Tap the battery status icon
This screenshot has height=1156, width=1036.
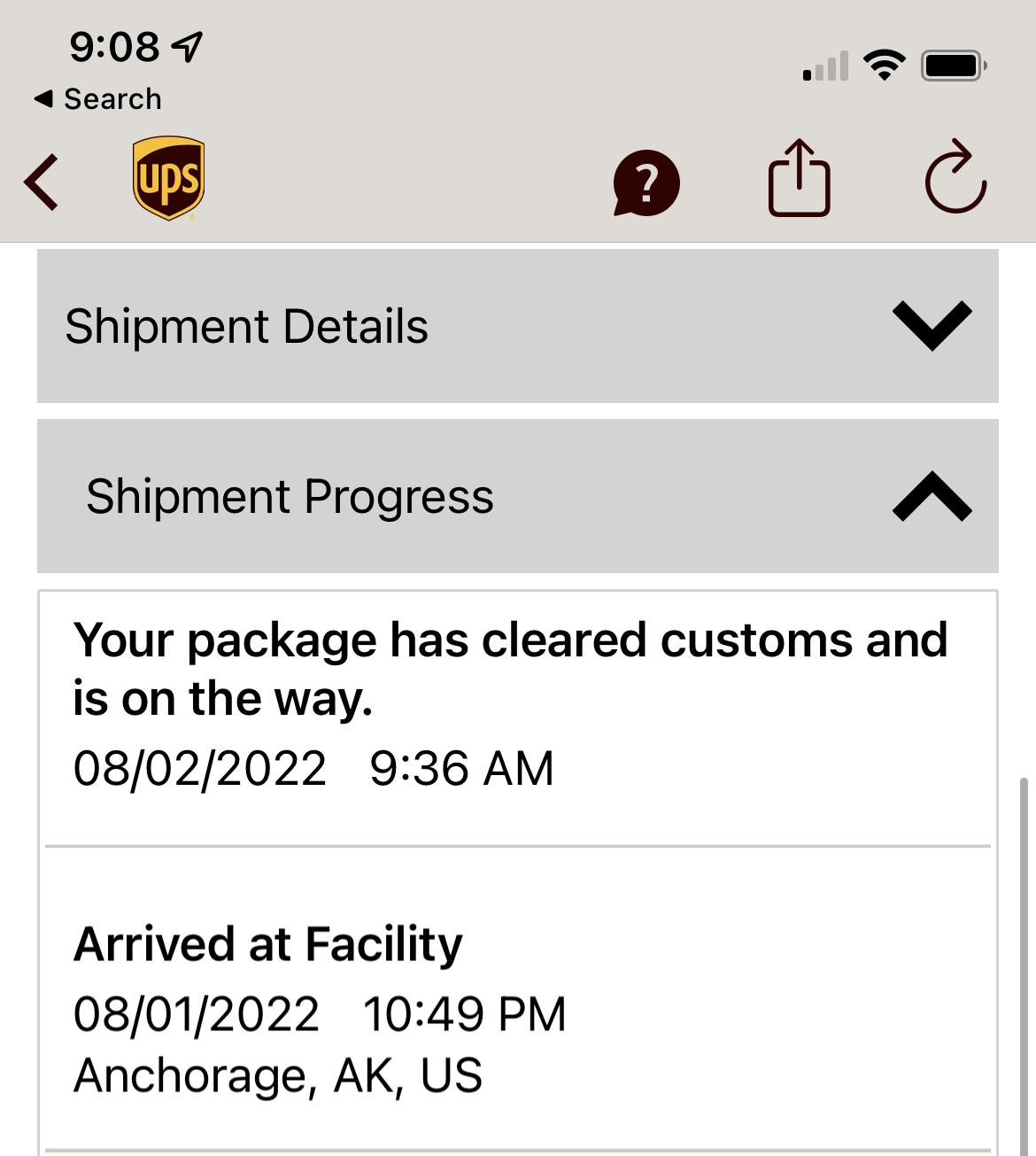(x=954, y=66)
